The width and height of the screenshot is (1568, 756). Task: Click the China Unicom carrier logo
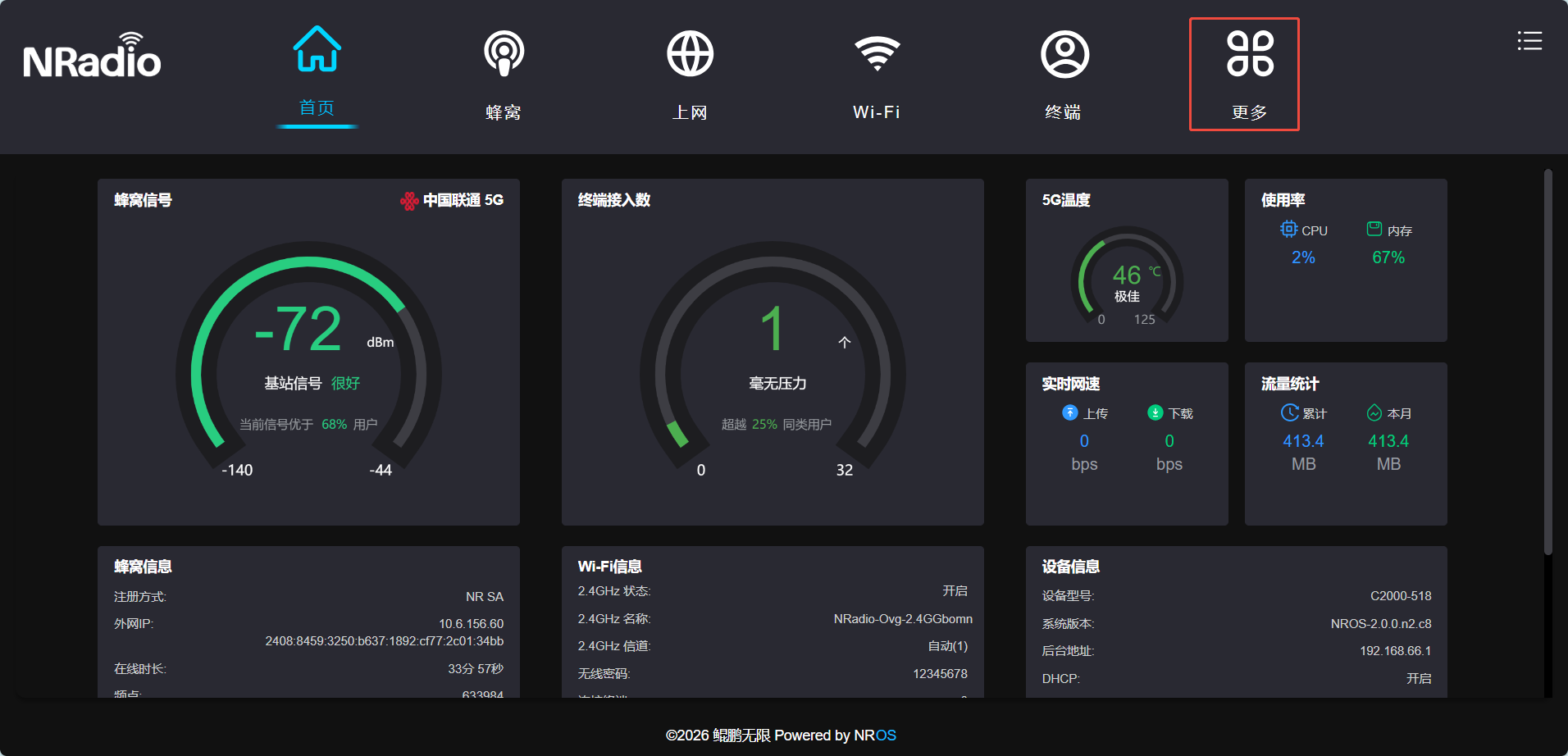(408, 201)
